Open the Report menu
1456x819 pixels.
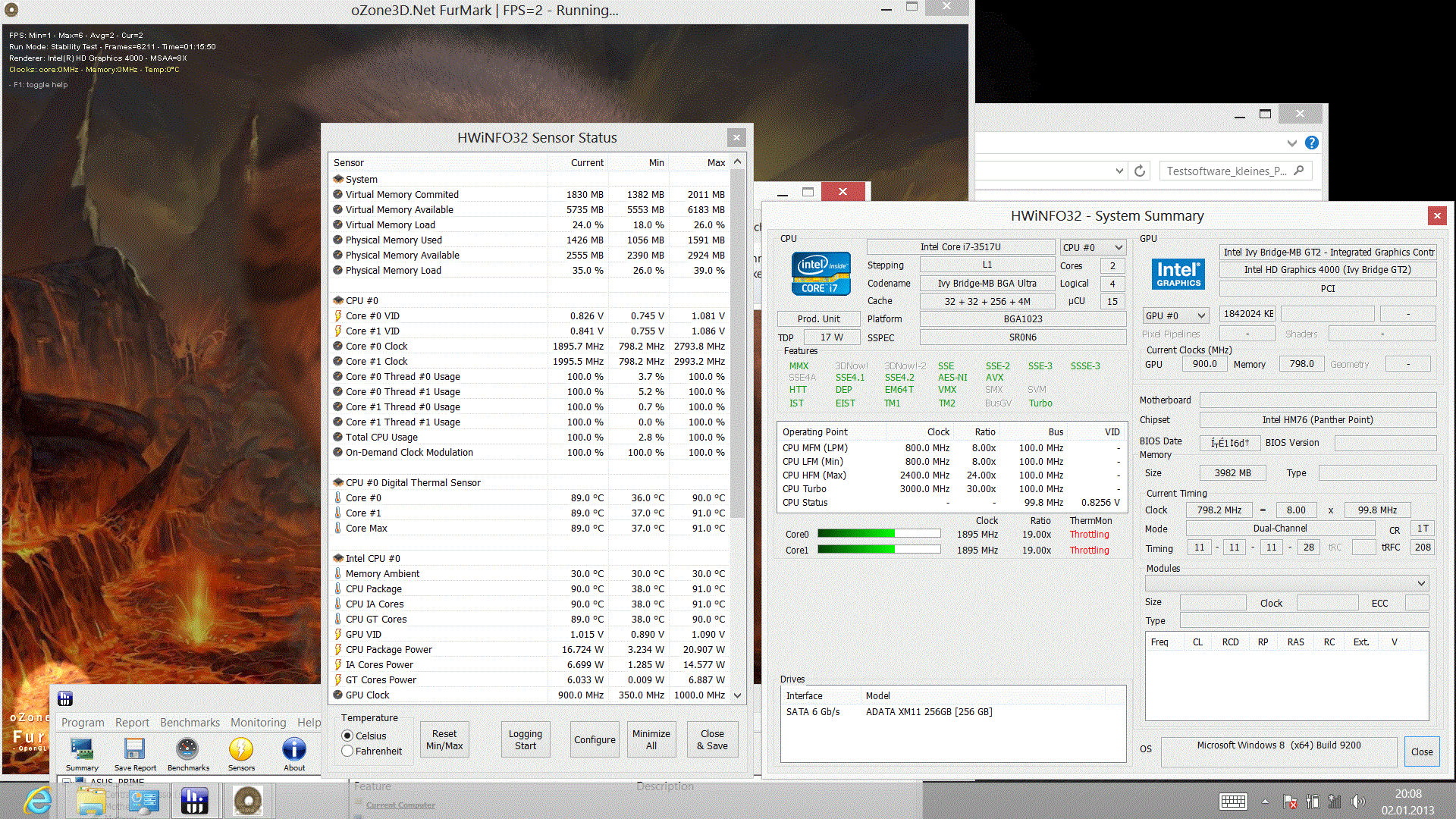pos(132,723)
